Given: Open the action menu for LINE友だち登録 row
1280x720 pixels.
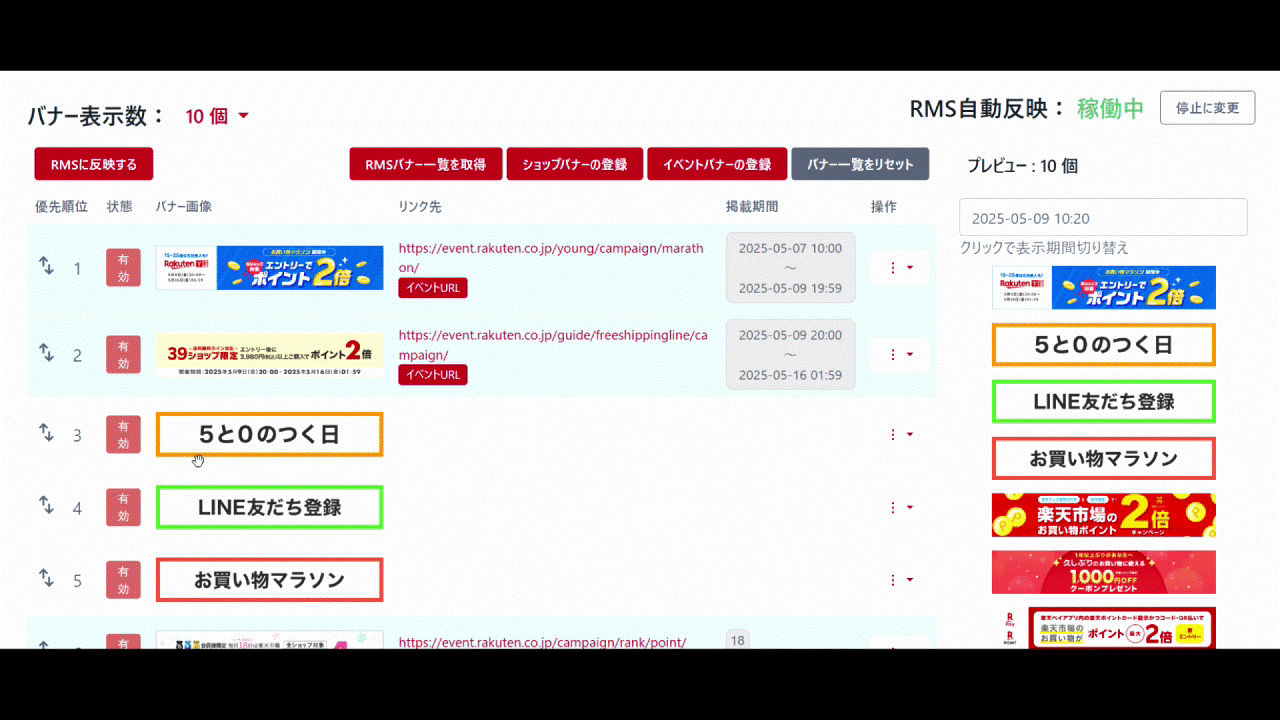Looking at the screenshot, I should [900, 508].
